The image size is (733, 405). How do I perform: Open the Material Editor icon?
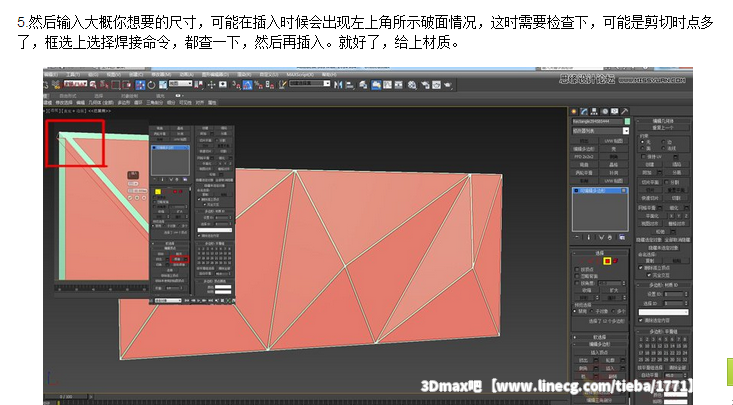(412, 85)
